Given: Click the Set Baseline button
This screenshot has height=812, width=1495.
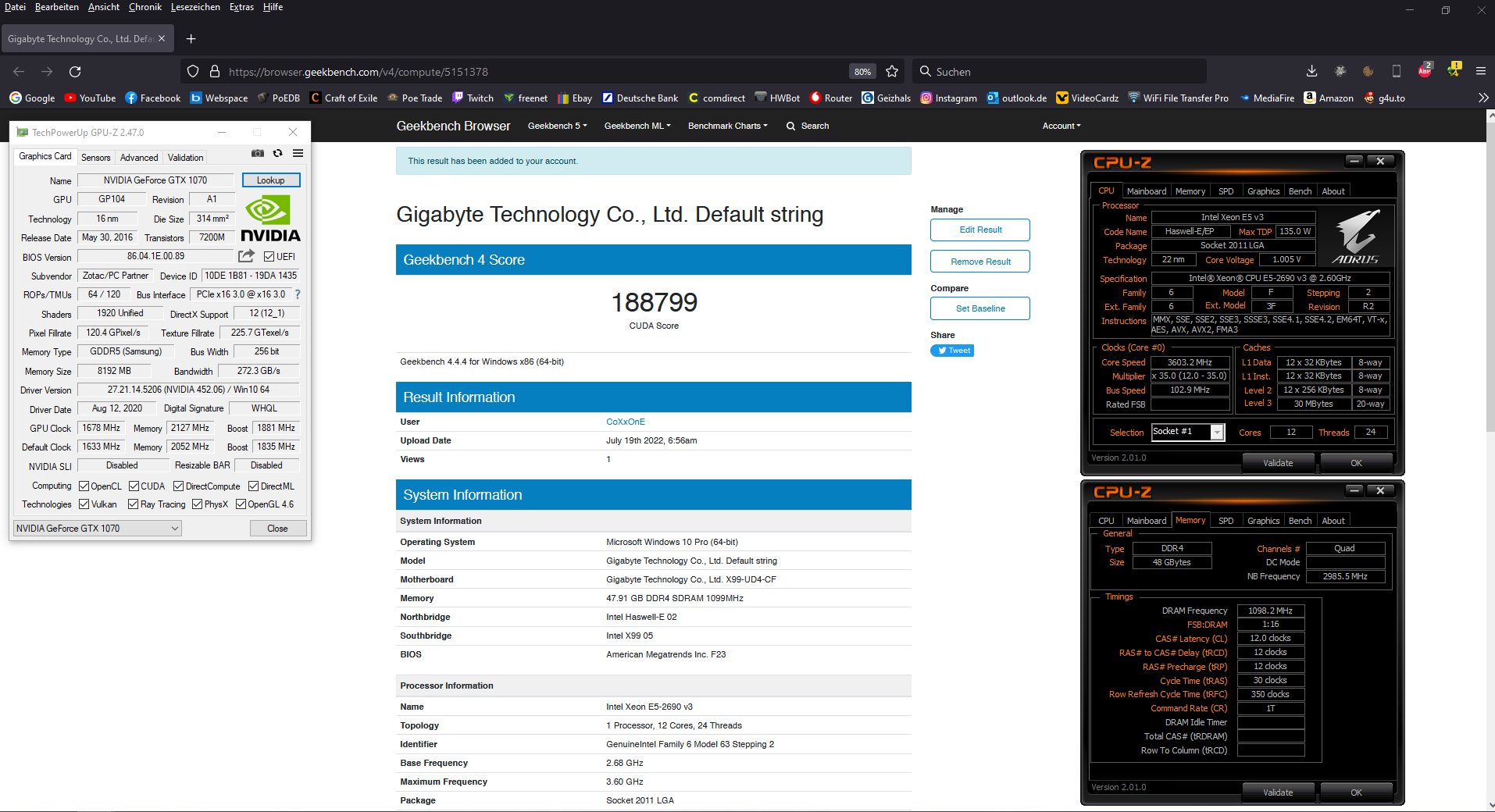Looking at the screenshot, I should (980, 308).
